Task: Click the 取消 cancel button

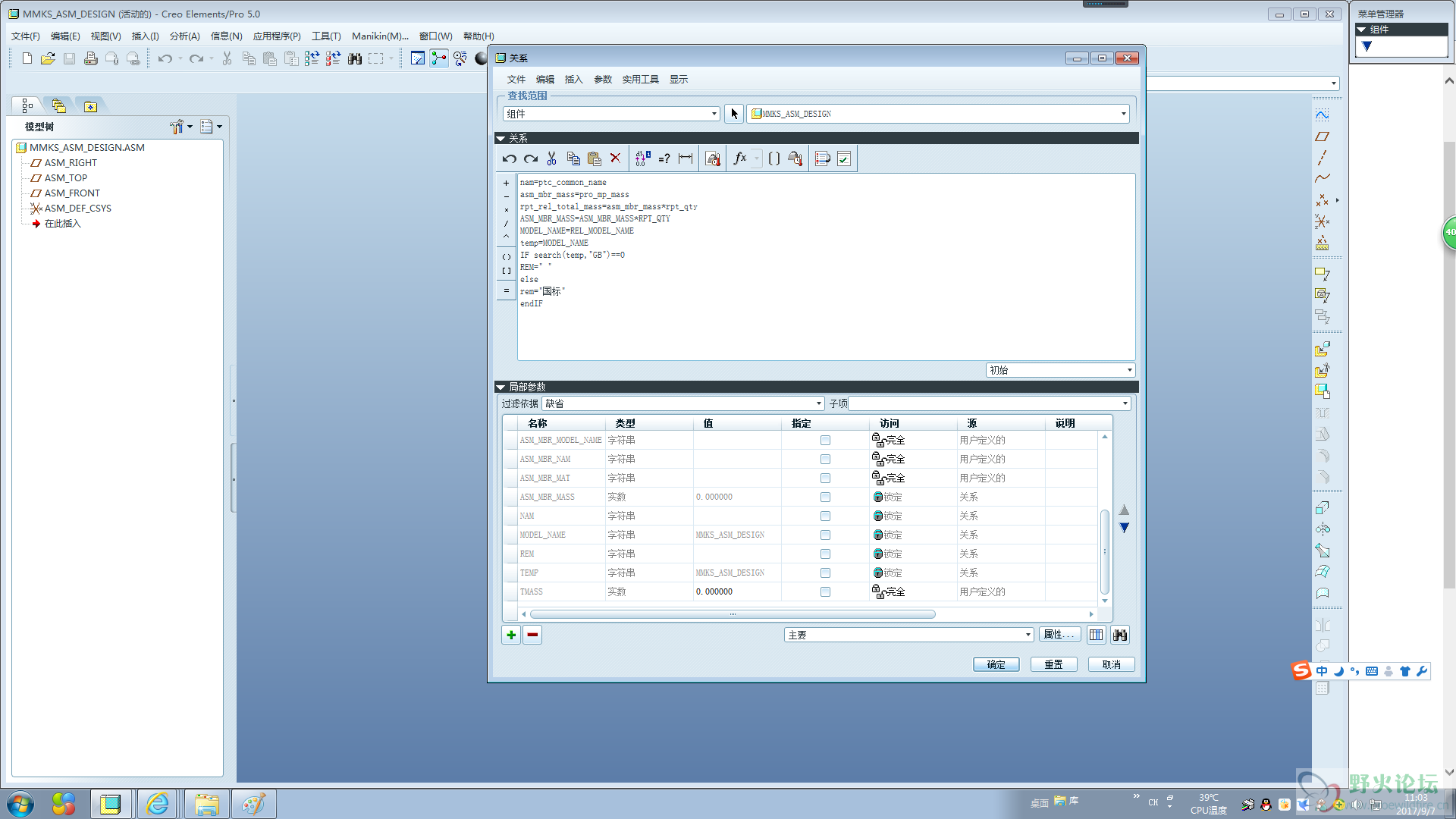Action: tap(1112, 664)
